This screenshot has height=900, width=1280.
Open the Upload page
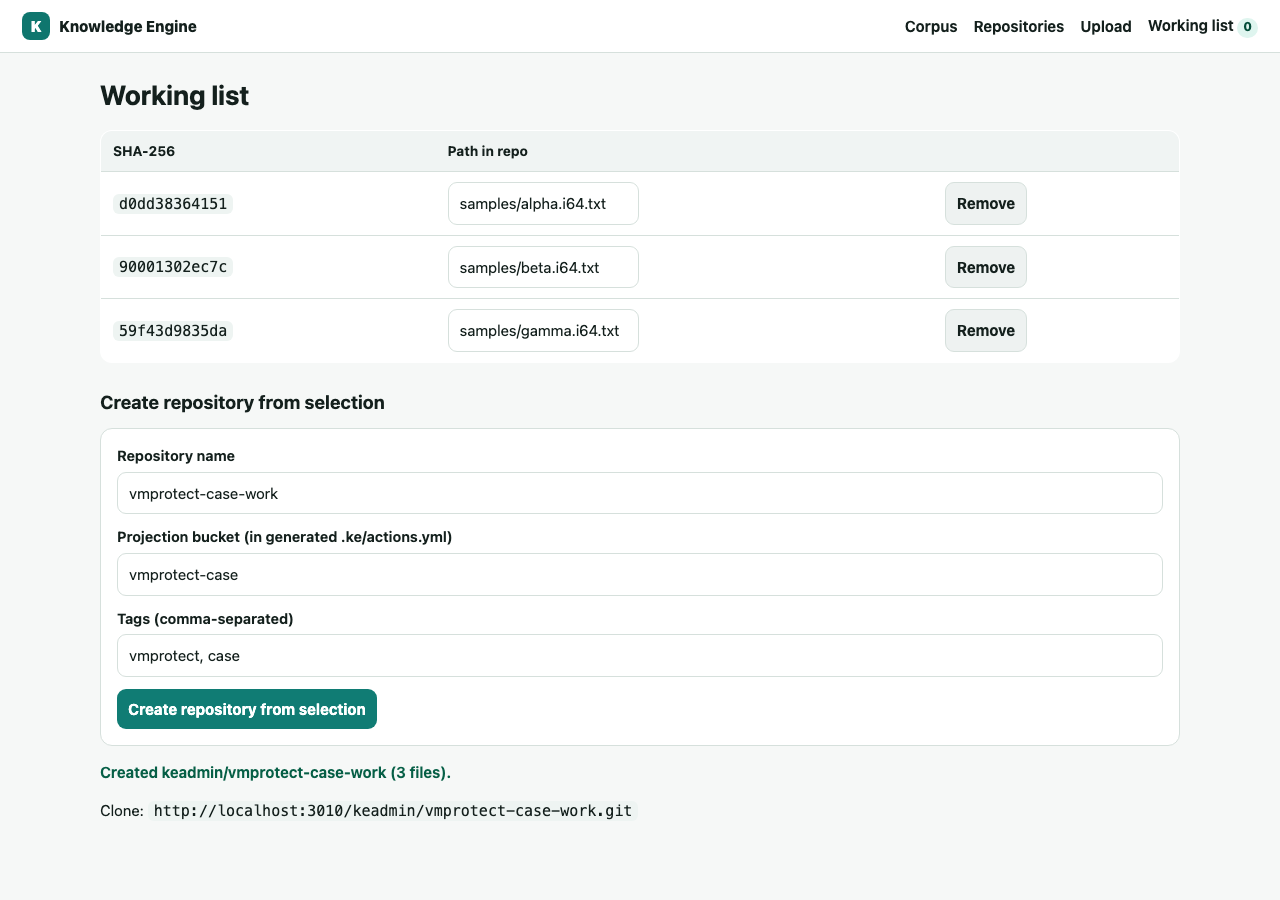pyautogui.click(x=1106, y=27)
